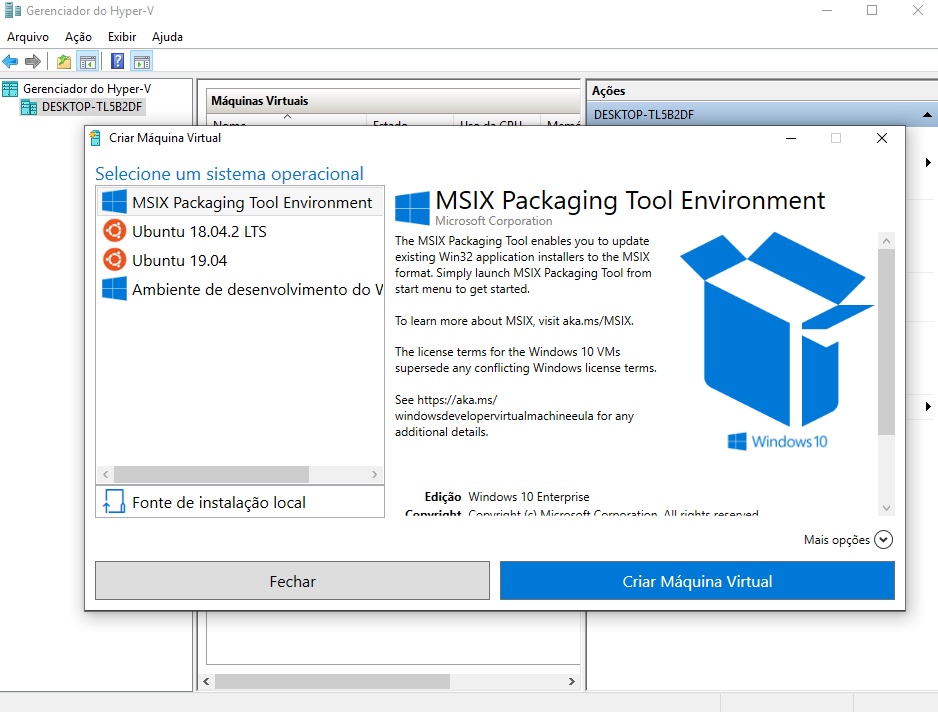Click the MSIX box Windows 10 image
The width and height of the screenshot is (938, 712).
[776, 341]
